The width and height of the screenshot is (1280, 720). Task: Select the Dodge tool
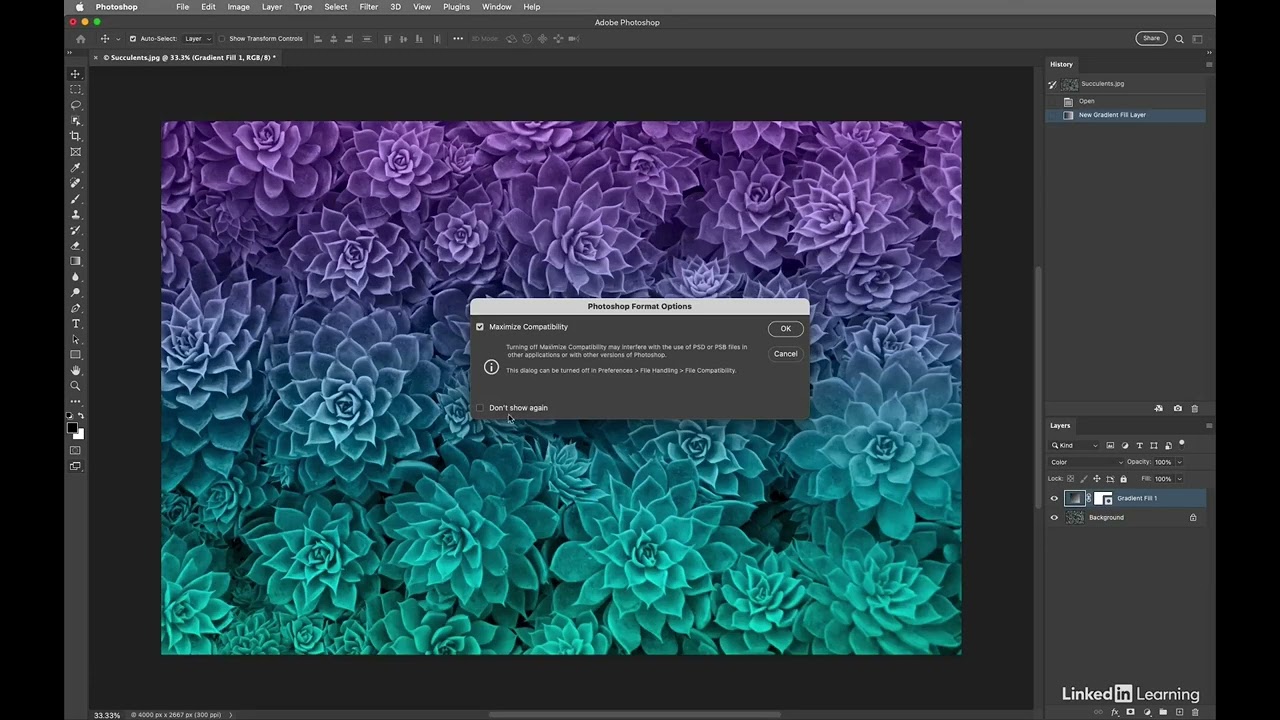point(75,292)
